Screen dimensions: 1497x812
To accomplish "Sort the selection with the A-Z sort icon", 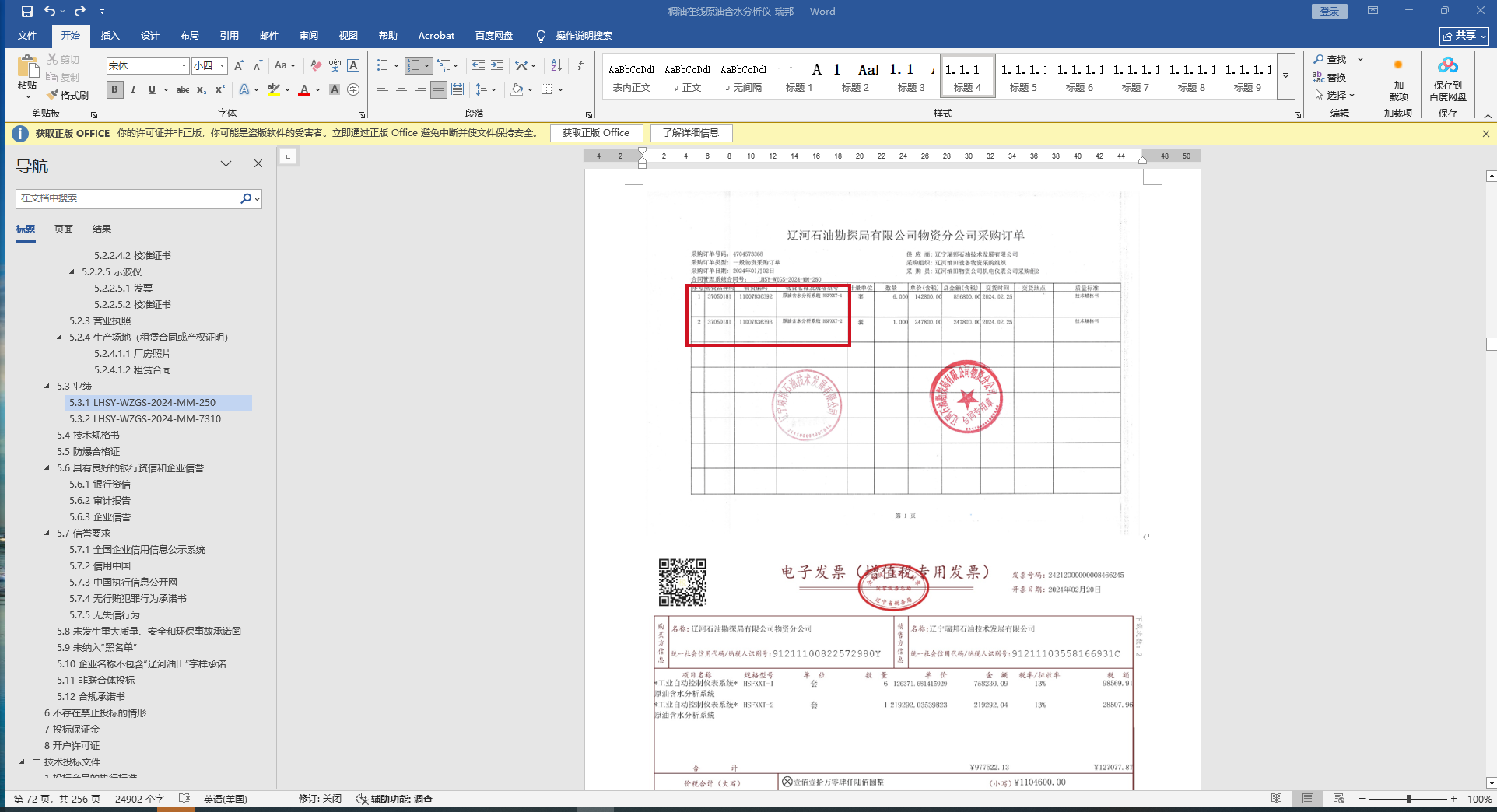I will pos(556,66).
